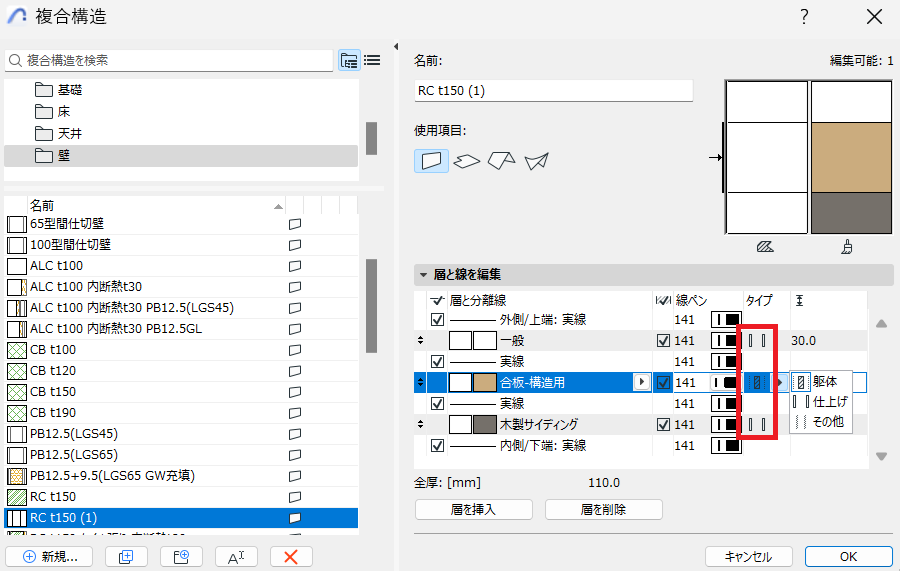Toggle slab usage icon under 使用項目

pyautogui.click(x=467, y=161)
